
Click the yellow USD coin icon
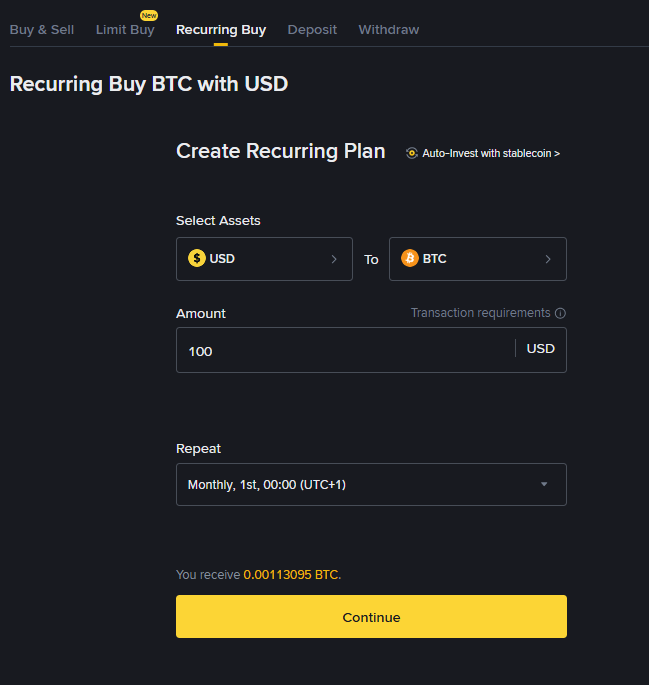[x=197, y=259]
